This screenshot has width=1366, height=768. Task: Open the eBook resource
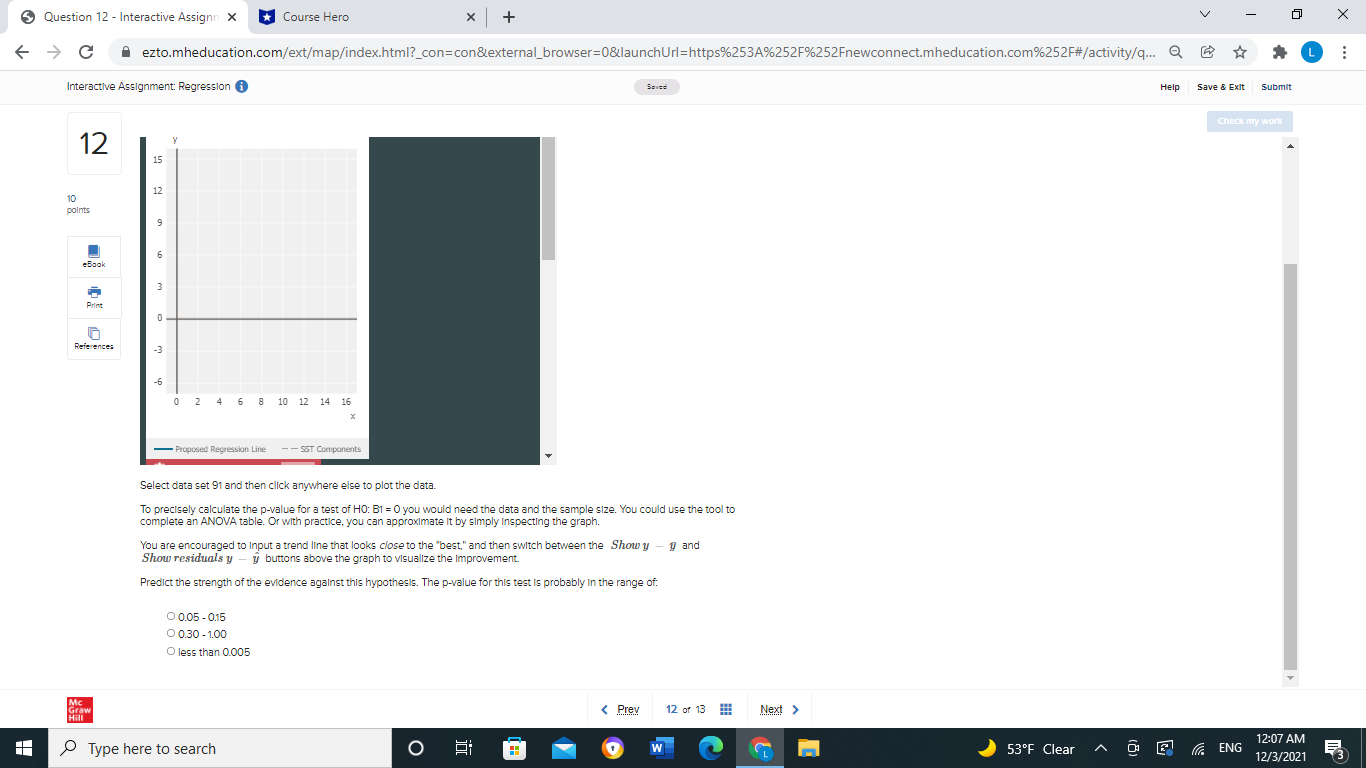[x=93, y=257]
